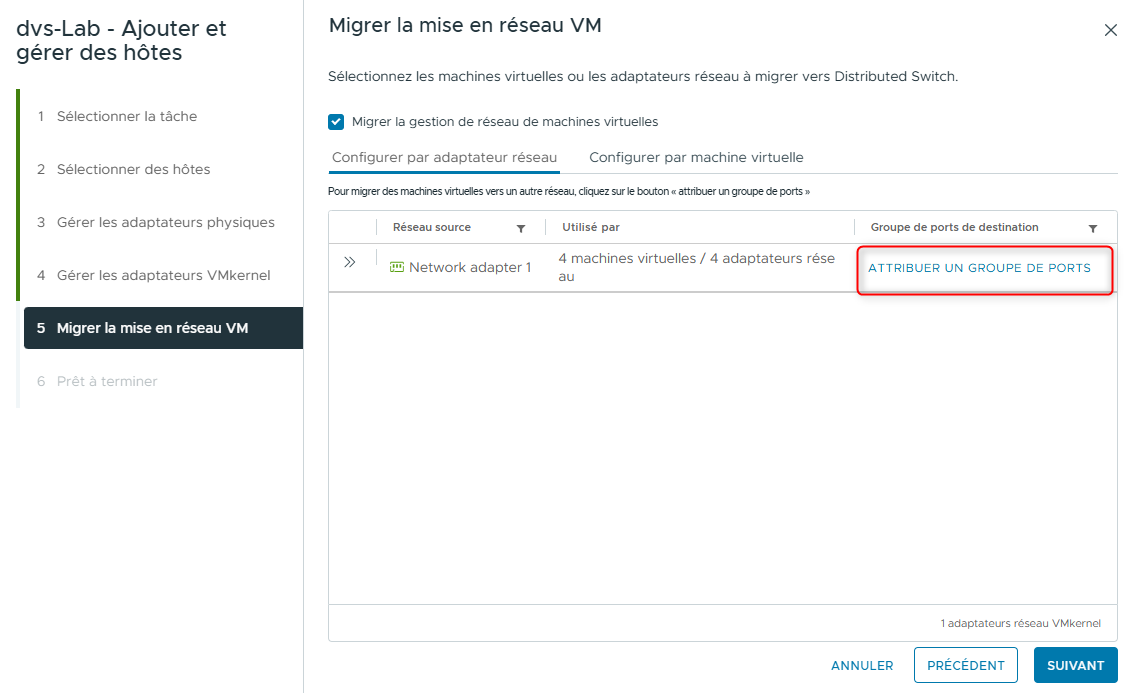Click the SUIVANT button
The height and width of the screenshot is (693, 1134).
1075,665
